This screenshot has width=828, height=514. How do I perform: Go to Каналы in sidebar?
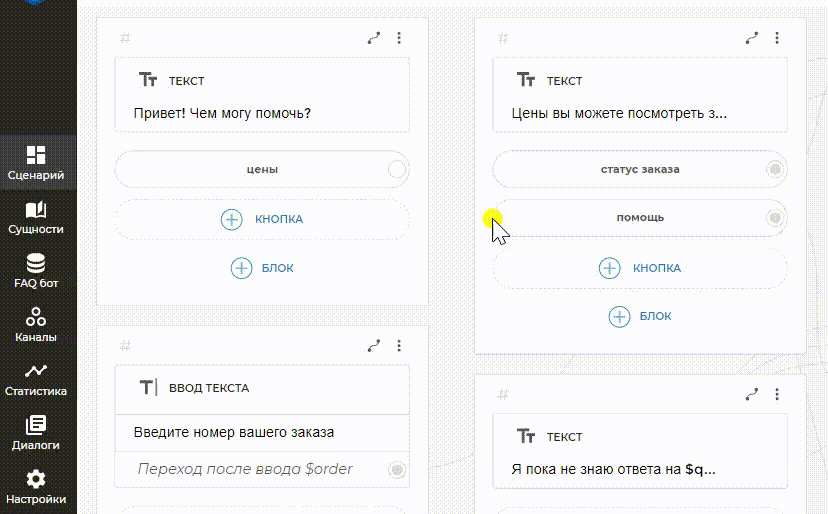[36, 325]
